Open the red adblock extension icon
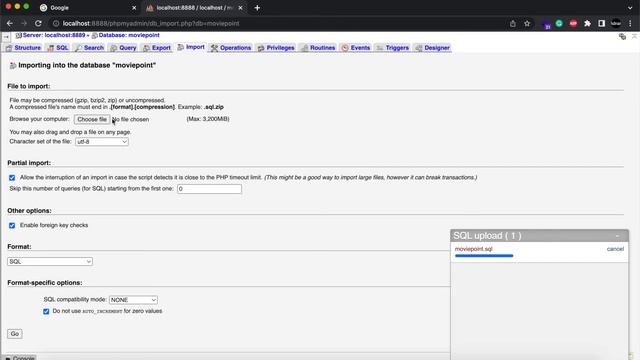Image resolution: width=640 pixels, height=360 pixels. (573, 24)
